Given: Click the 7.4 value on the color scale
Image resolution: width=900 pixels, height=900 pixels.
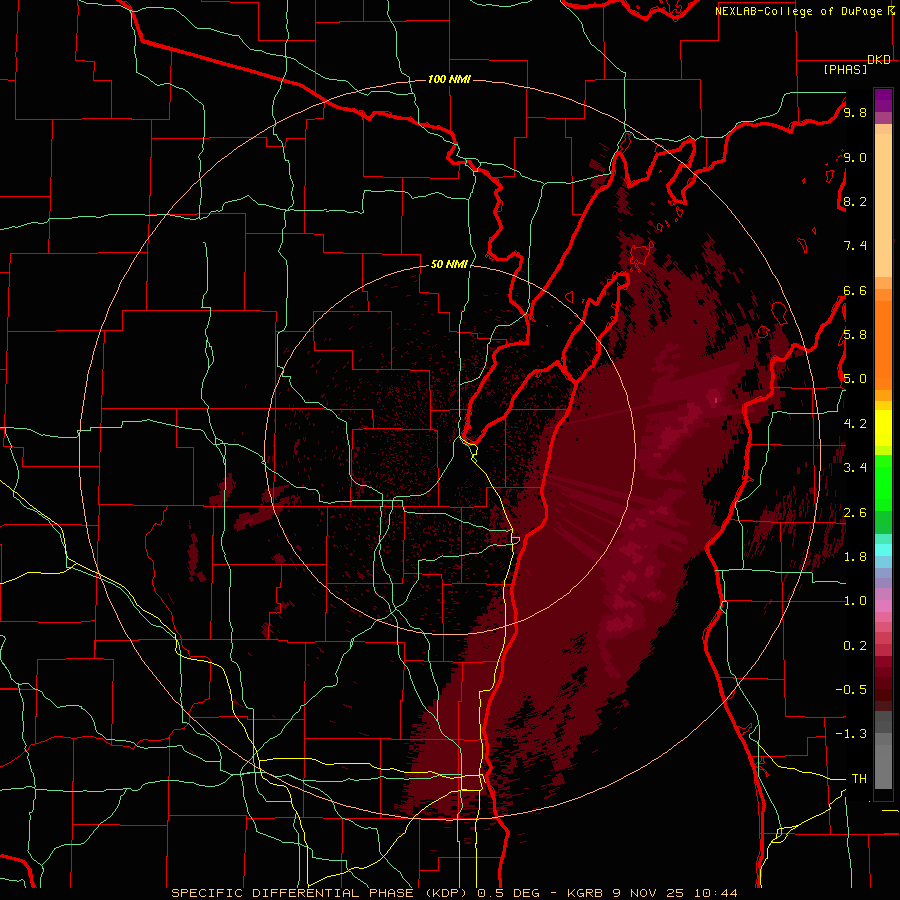Looking at the screenshot, I should (855, 246).
